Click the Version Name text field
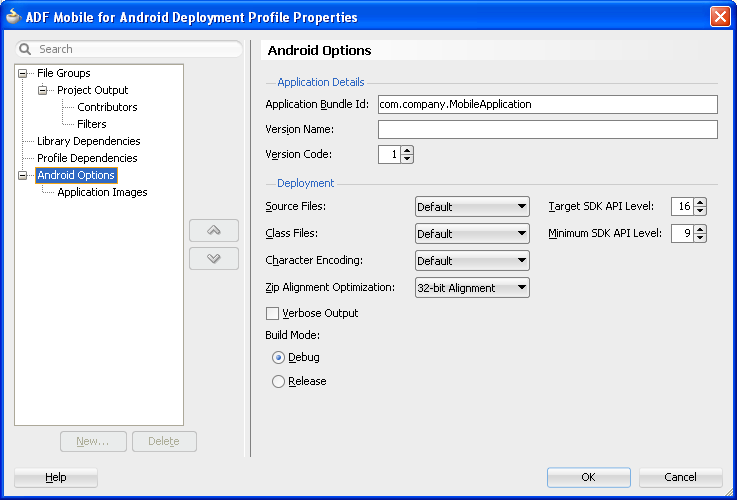The height and width of the screenshot is (500, 737). click(548, 129)
